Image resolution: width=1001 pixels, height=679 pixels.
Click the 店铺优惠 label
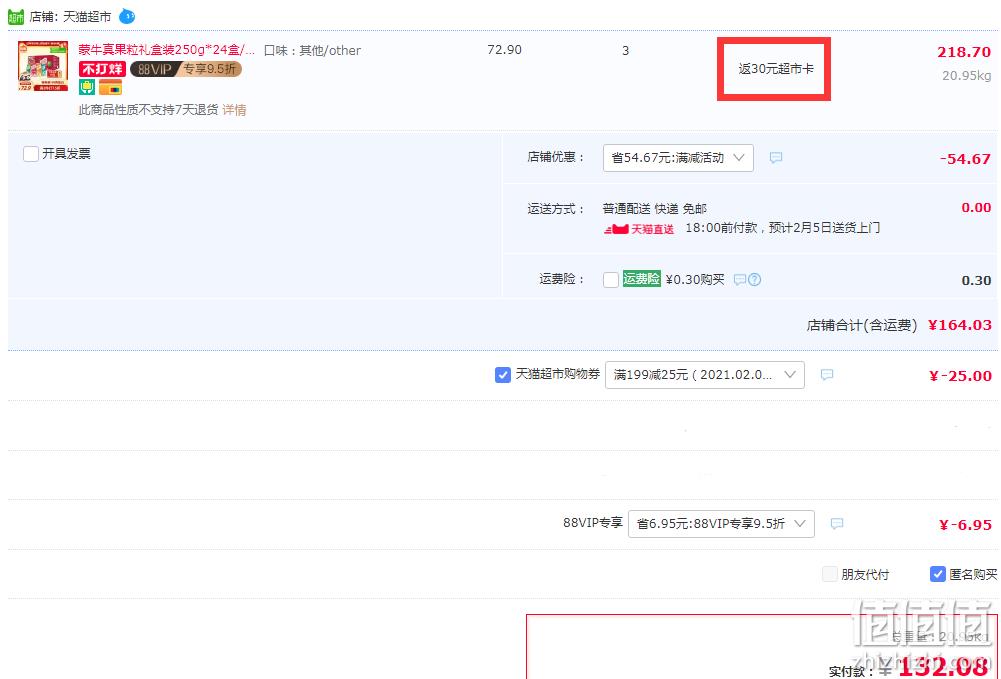tap(555, 157)
